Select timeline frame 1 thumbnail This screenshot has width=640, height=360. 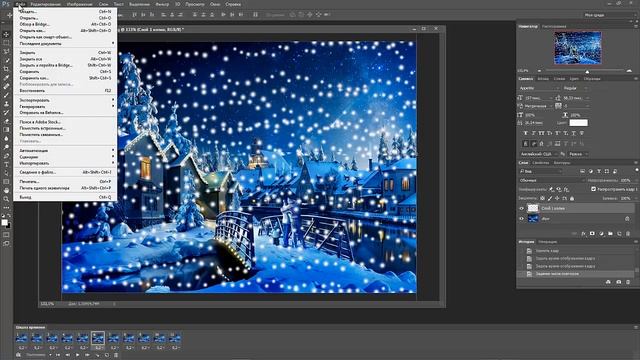pyautogui.click(x=22, y=338)
